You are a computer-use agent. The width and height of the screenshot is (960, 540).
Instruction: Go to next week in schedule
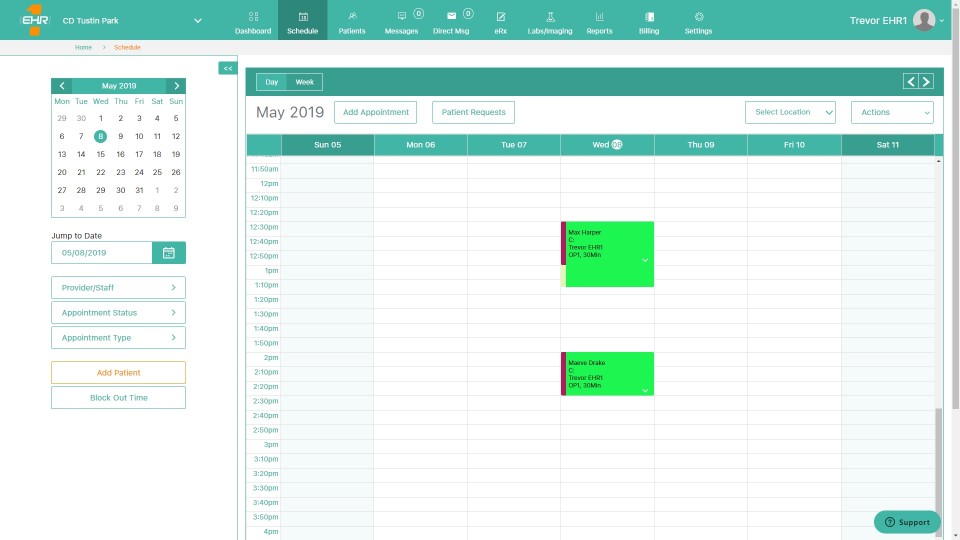click(926, 81)
